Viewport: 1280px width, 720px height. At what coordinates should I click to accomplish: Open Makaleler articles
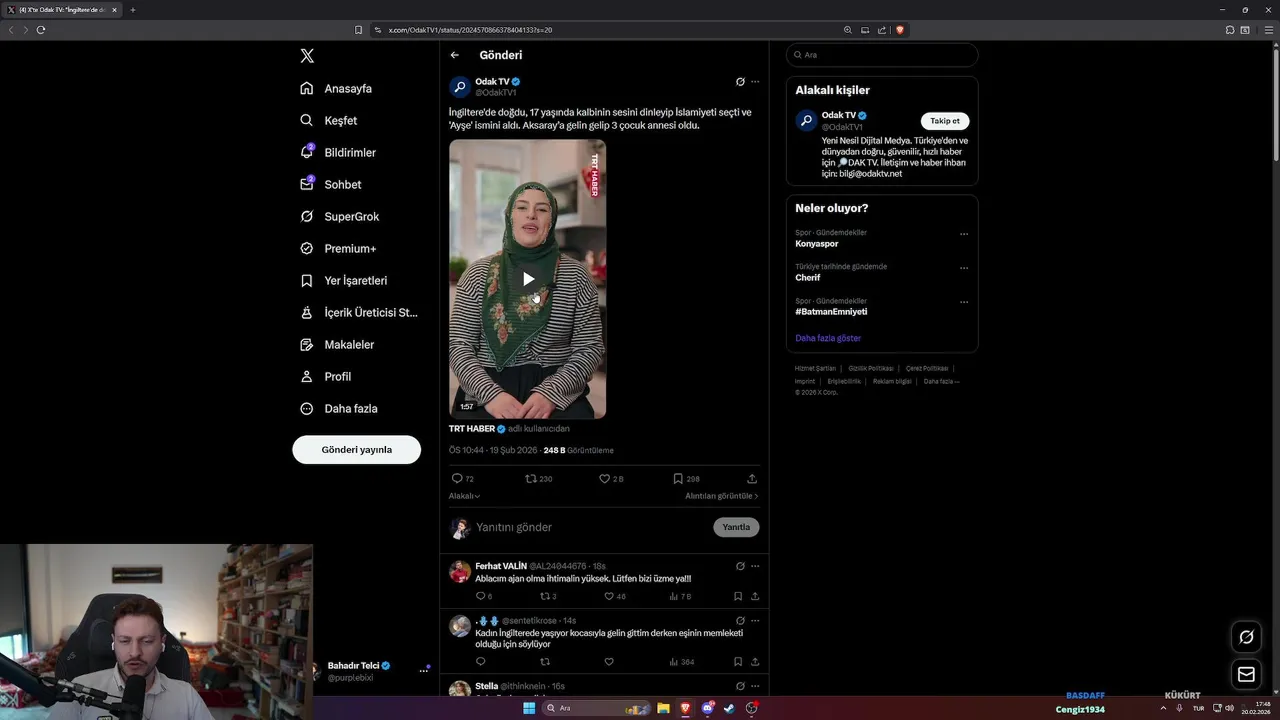pos(337,344)
